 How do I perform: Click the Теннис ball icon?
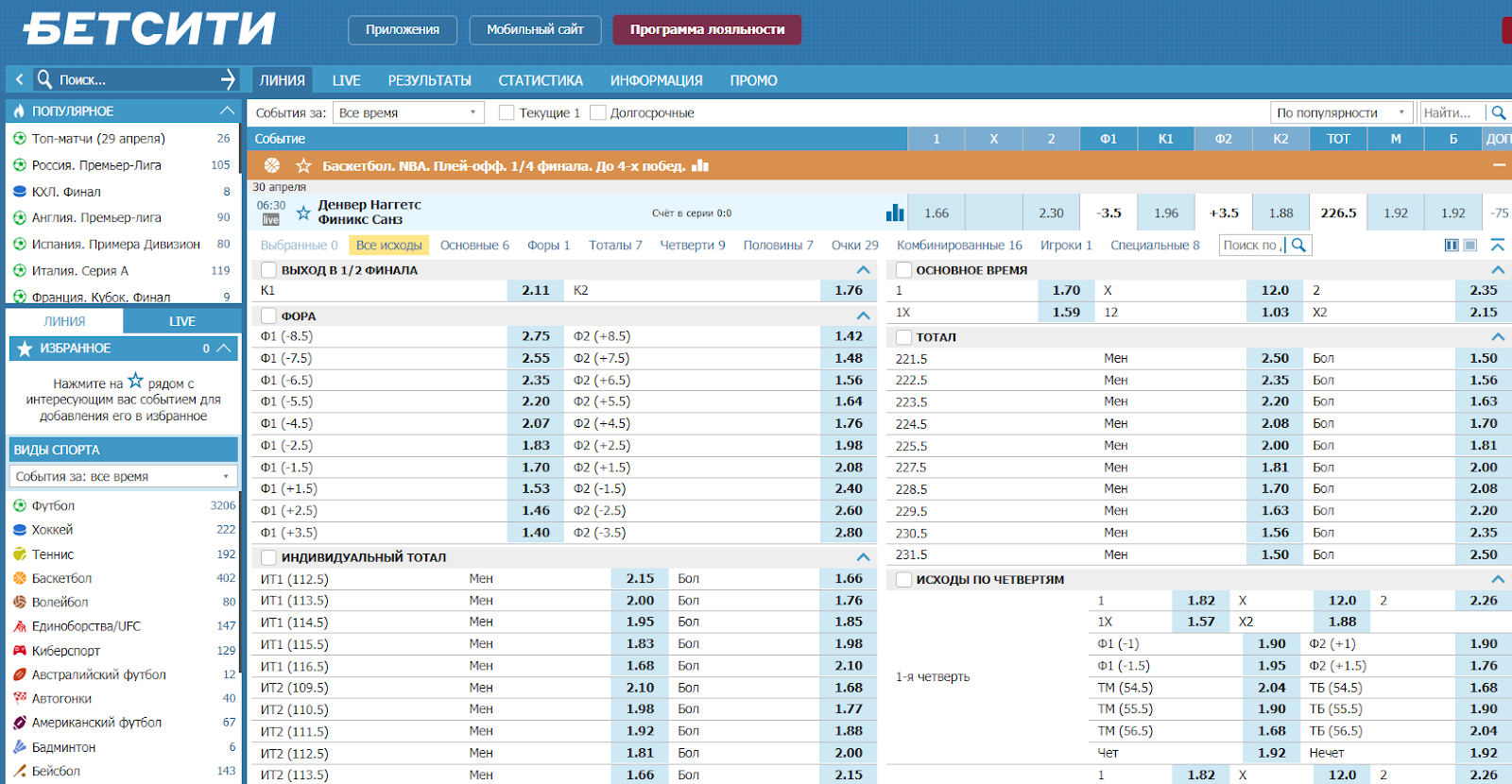coord(20,554)
